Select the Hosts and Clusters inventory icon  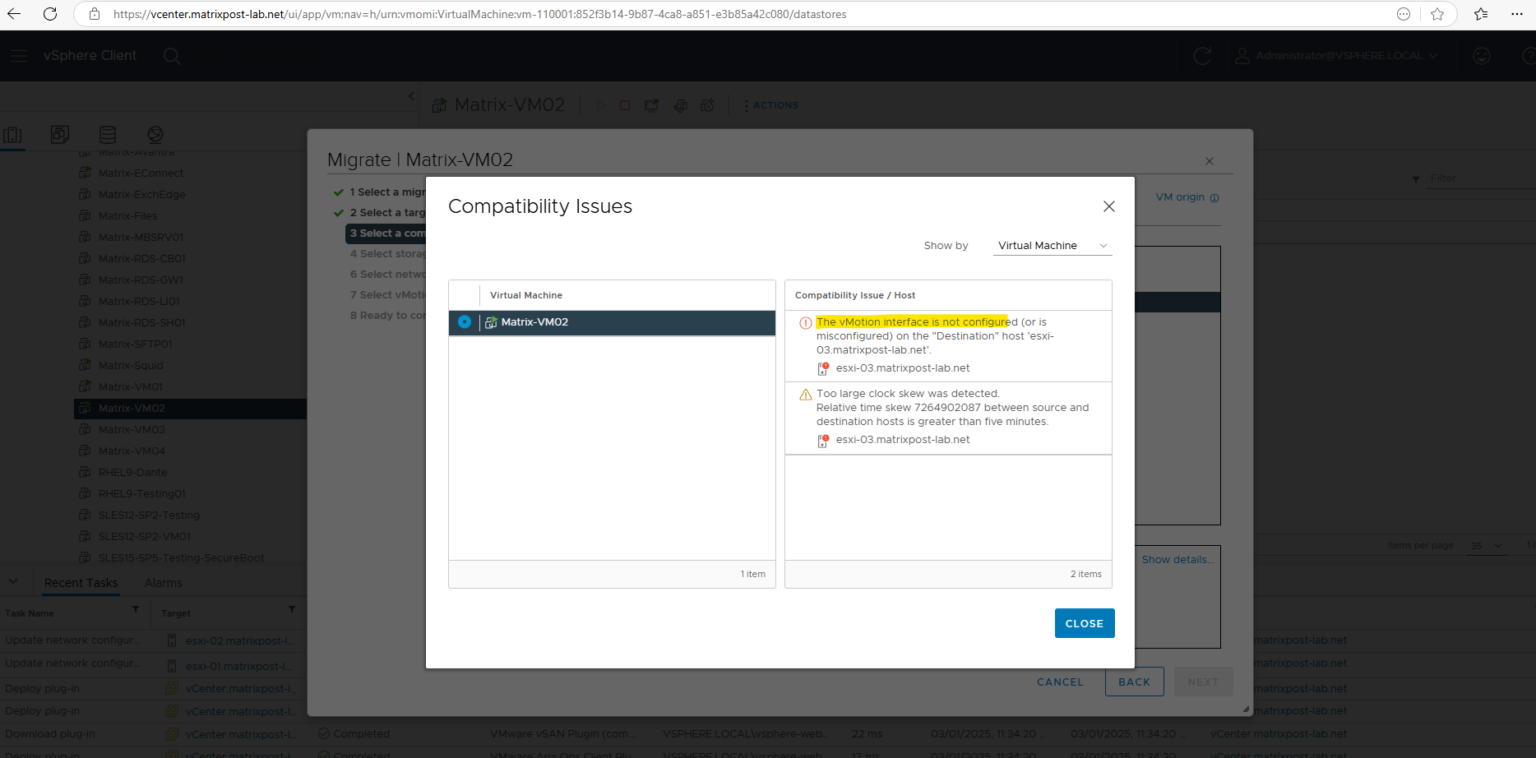pyautogui.click(x=13, y=134)
